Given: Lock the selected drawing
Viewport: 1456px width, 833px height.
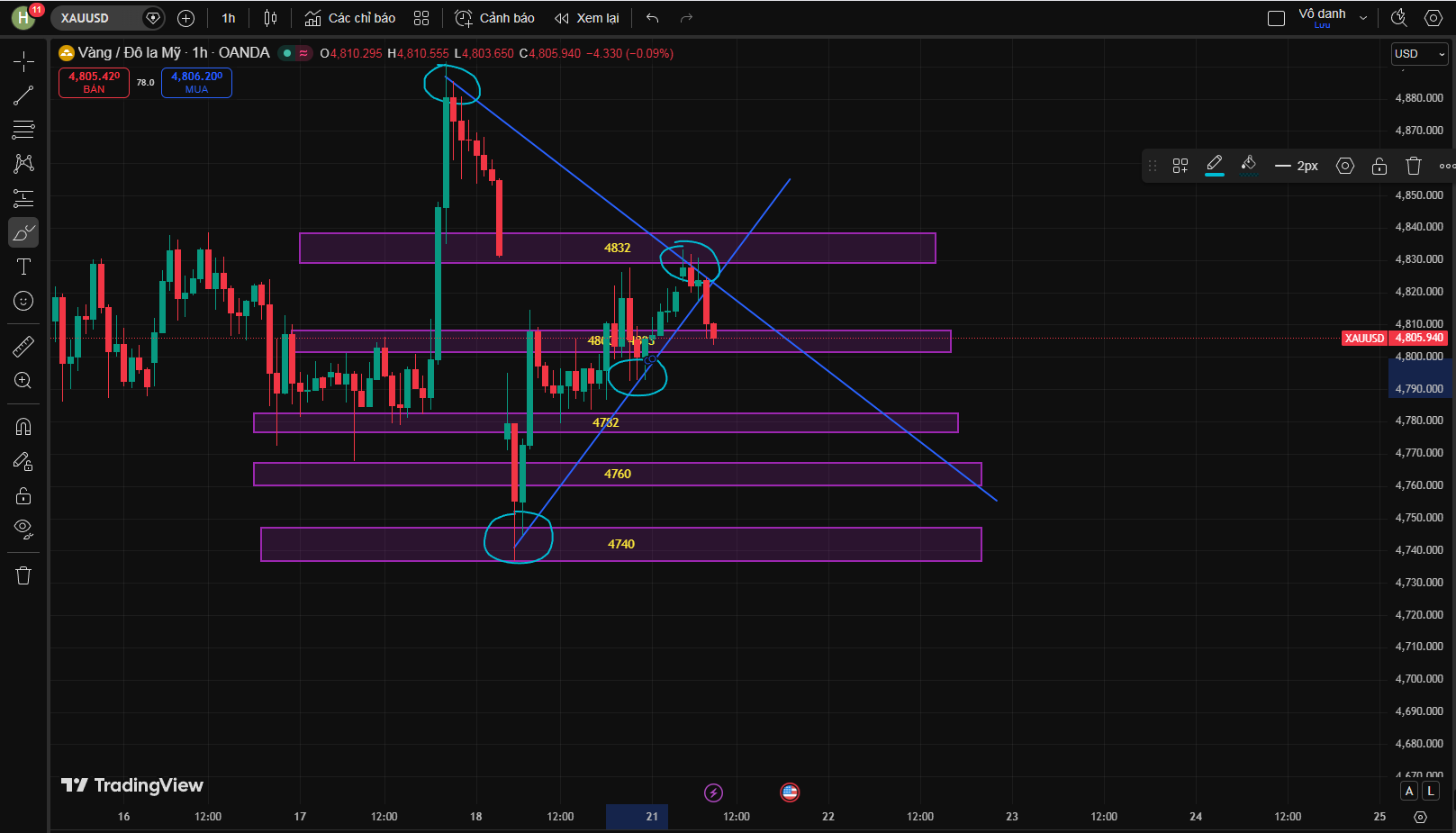Looking at the screenshot, I should click(1379, 166).
